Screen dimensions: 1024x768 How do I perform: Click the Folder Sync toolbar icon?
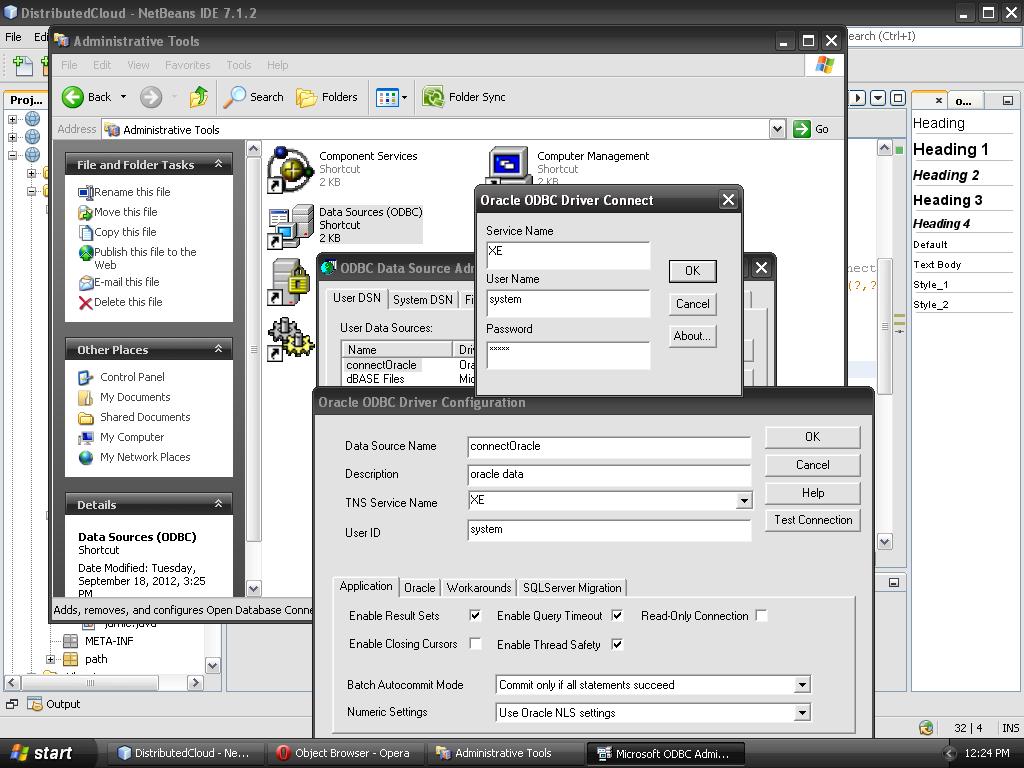433,97
